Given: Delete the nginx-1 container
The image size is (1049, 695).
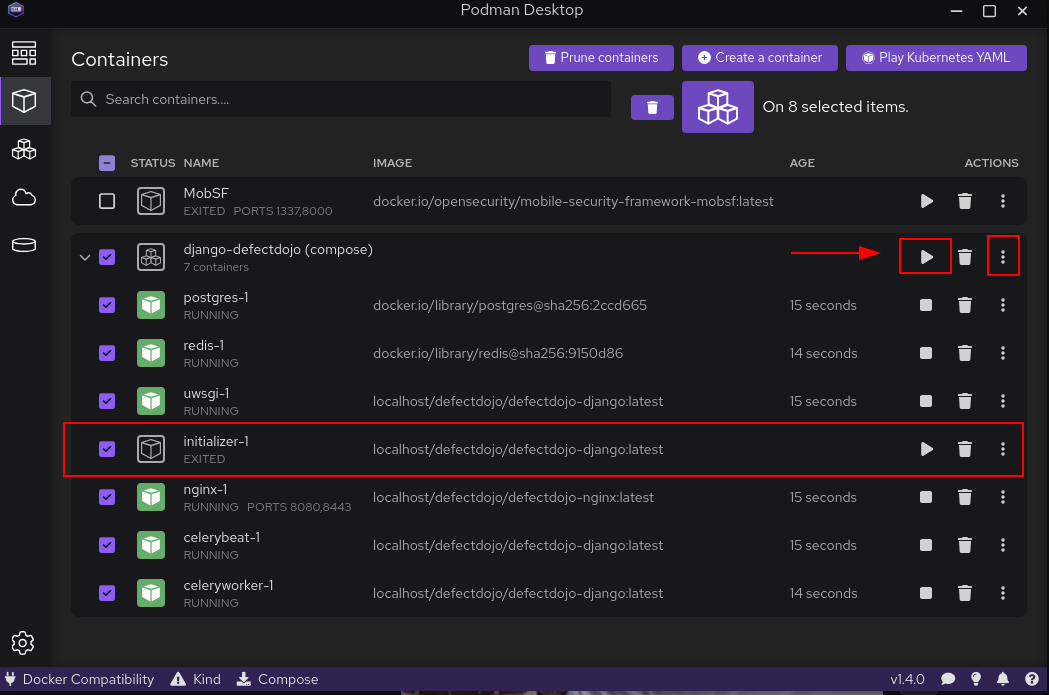Looking at the screenshot, I should (965, 497).
